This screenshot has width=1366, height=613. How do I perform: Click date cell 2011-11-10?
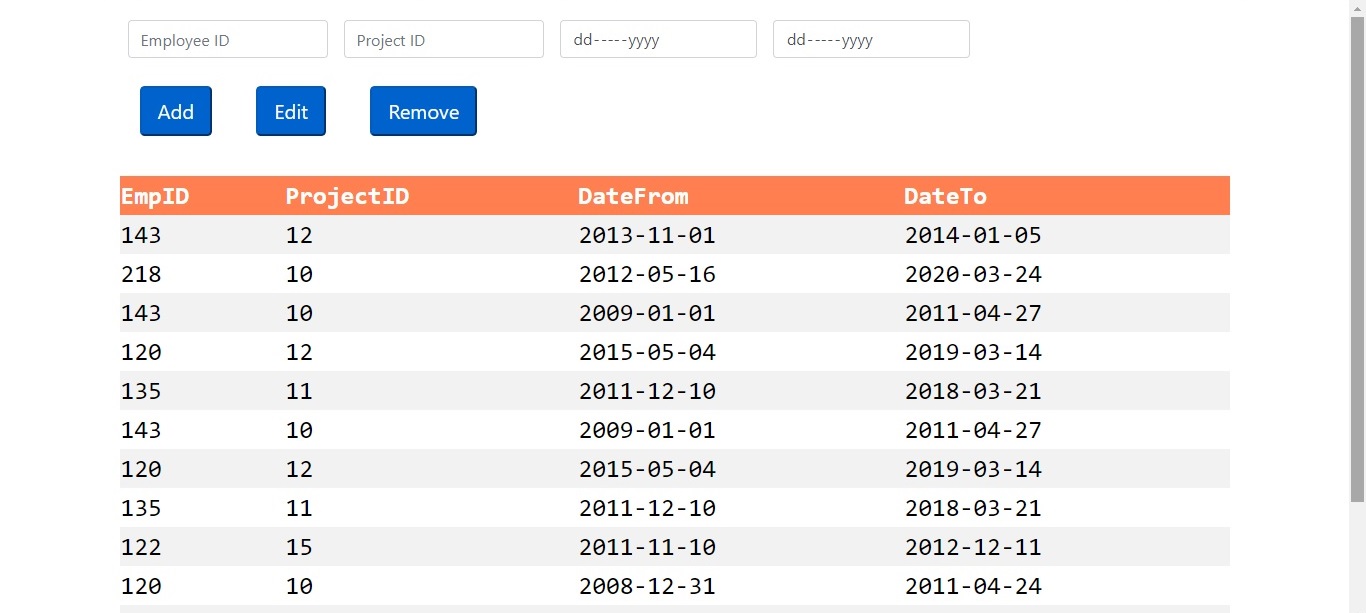coord(647,547)
